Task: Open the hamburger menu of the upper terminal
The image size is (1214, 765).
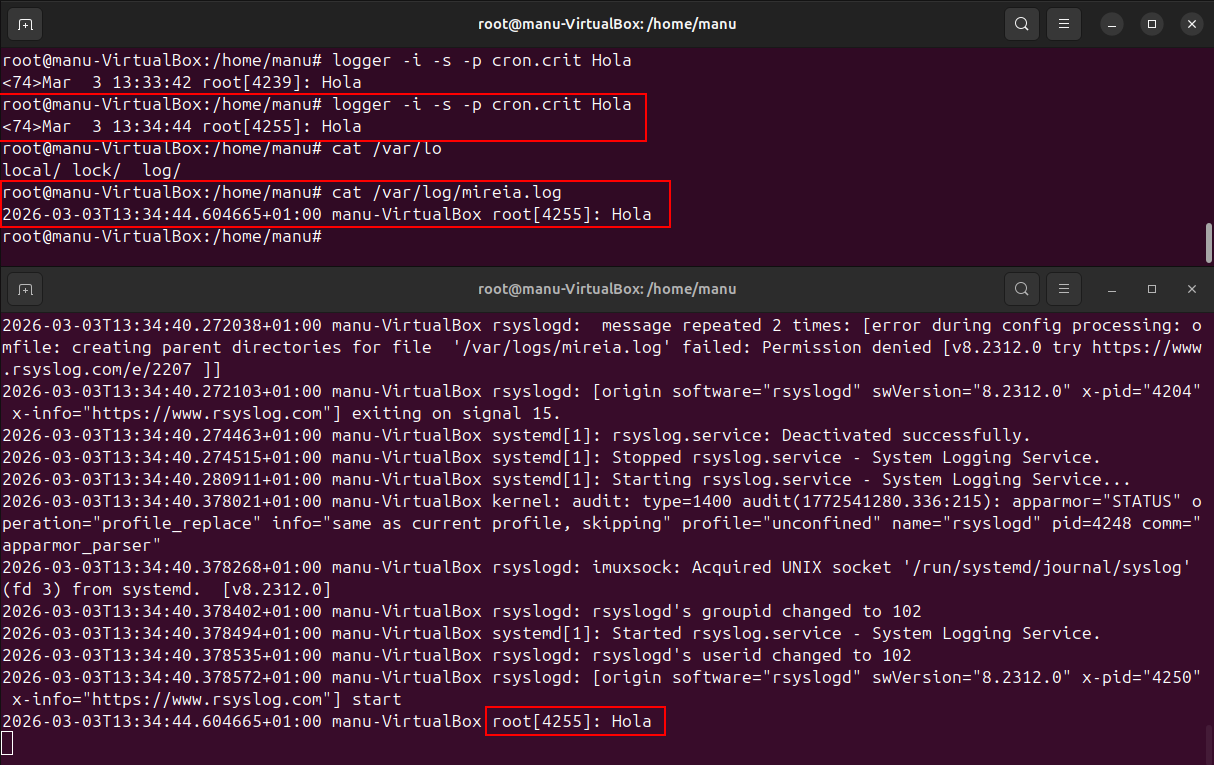Action: [1066, 24]
